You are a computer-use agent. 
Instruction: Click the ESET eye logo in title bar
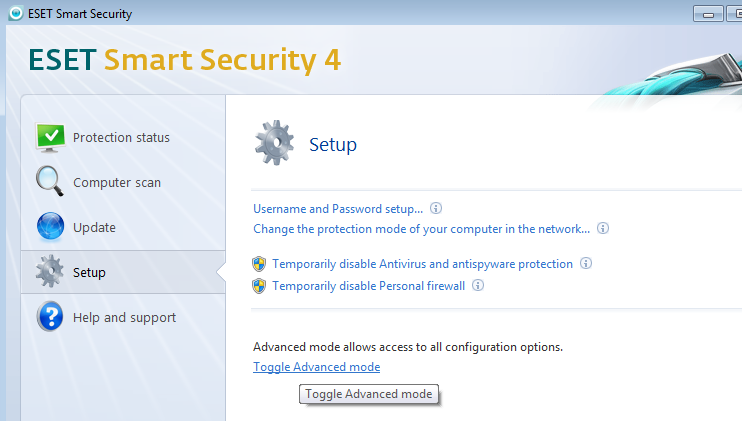point(16,13)
